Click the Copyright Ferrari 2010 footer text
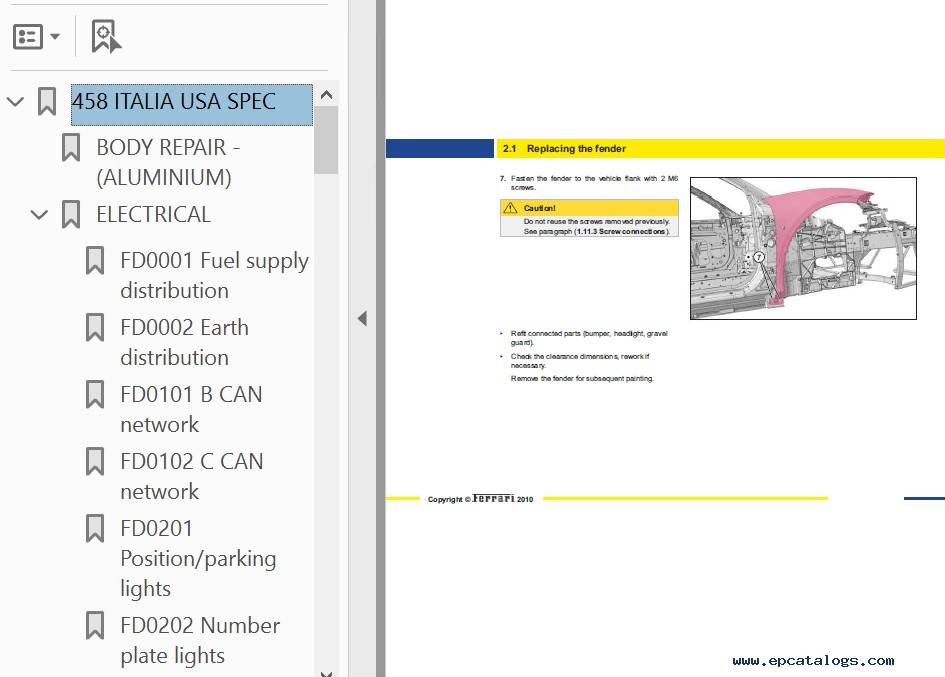The width and height of the screenshot is (945, 677). click(480, 499)
